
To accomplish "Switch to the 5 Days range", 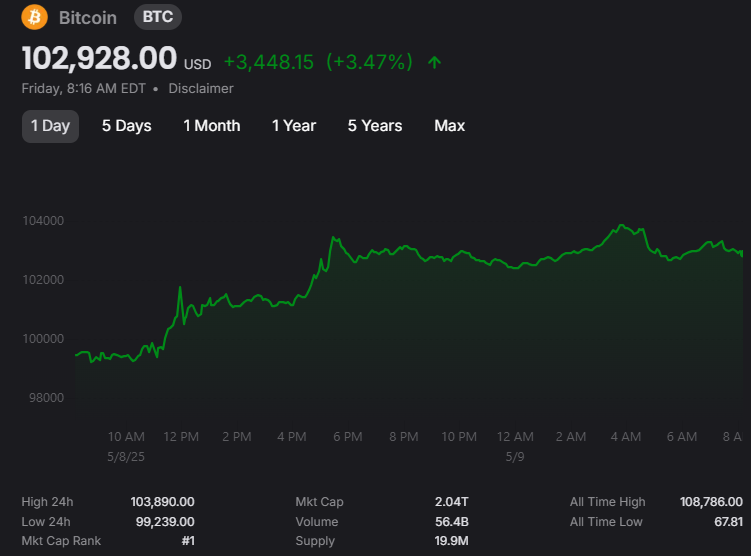I will (126, 126).
